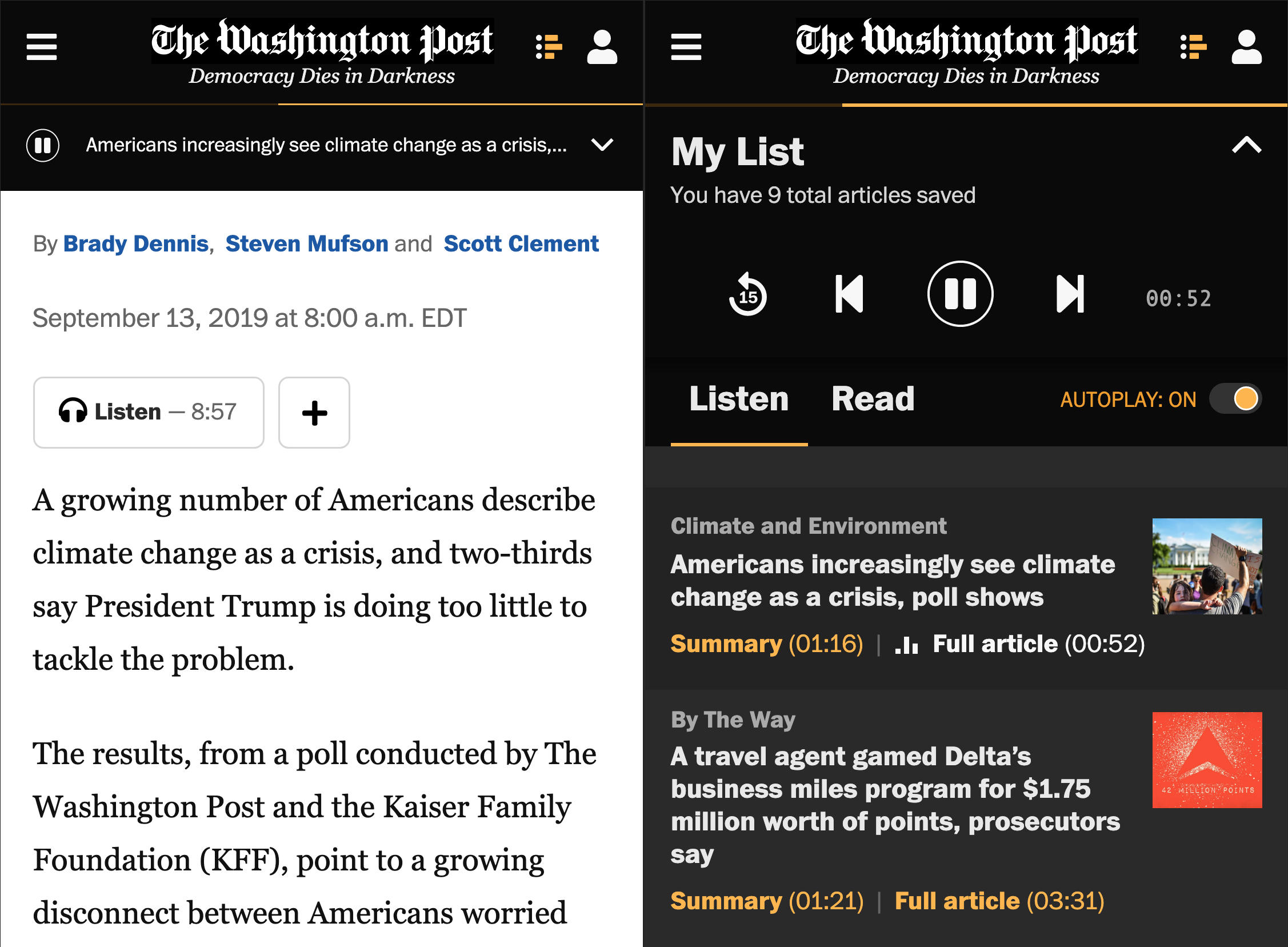Collapse the now-playing bar above the article
Screen dimensions: 1288x947
pyautogui.click(x=602, y=145)
